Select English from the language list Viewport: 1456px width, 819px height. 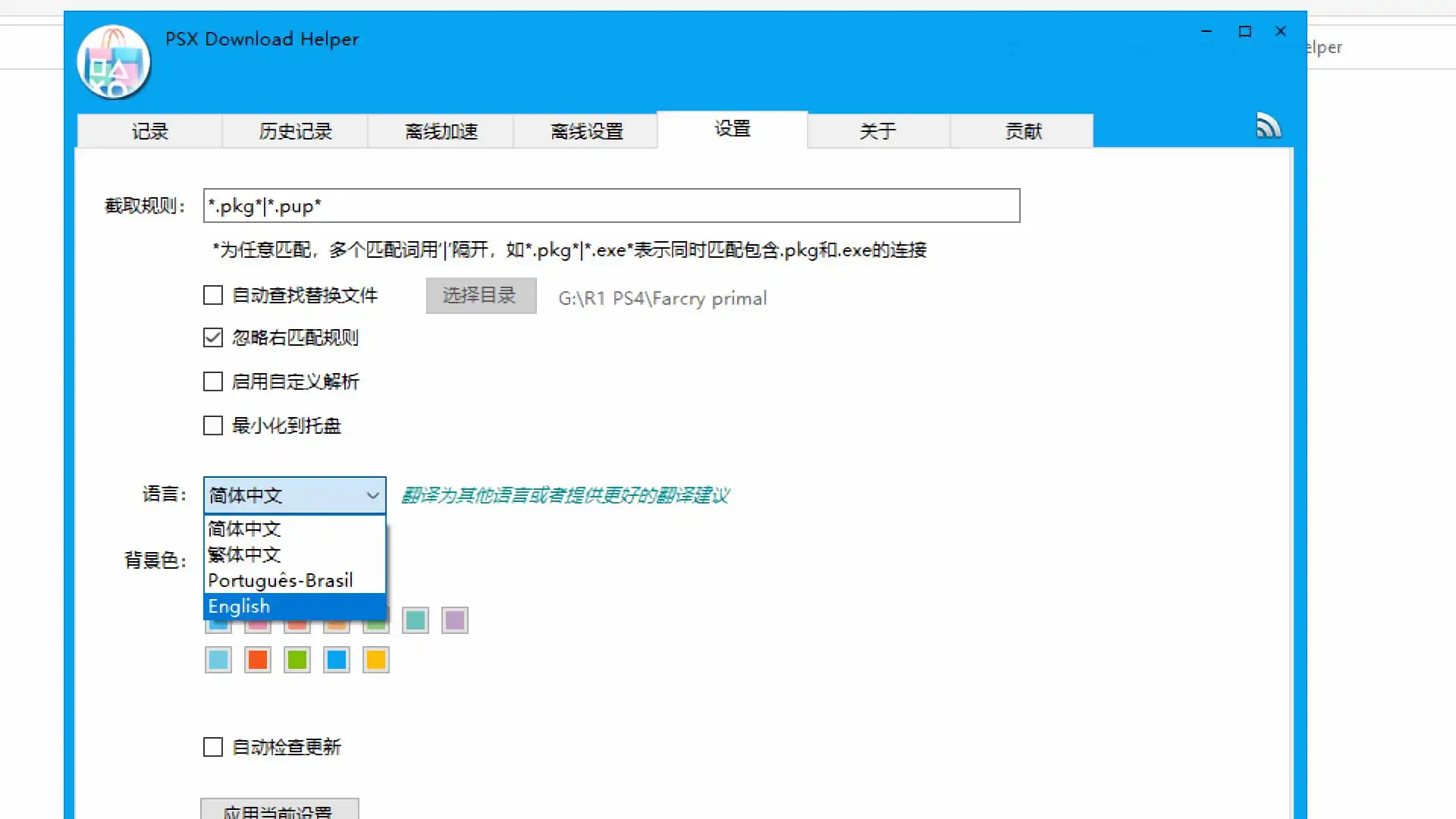[x=294, y=607]
